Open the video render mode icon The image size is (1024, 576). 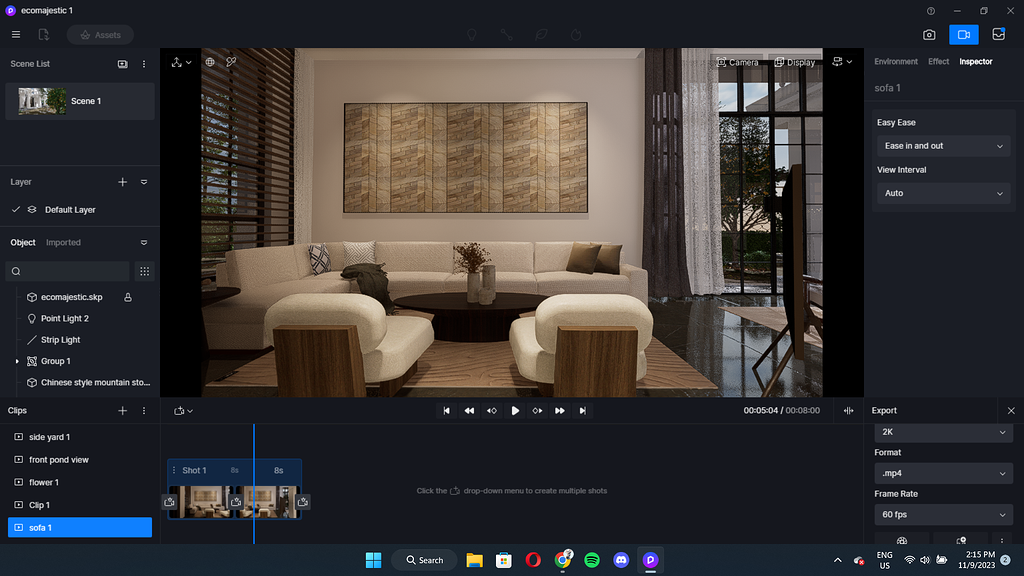coord(963,34)
